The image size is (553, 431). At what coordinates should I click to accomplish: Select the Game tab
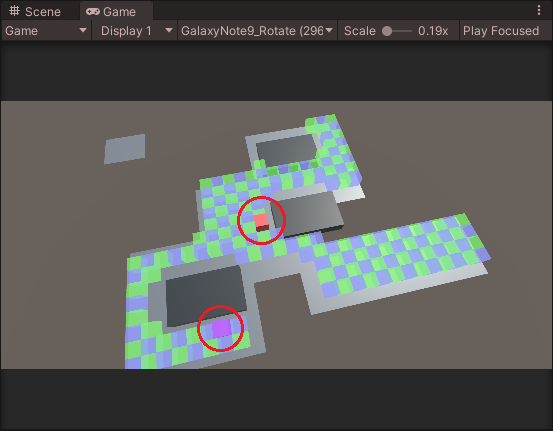point(116,11)
